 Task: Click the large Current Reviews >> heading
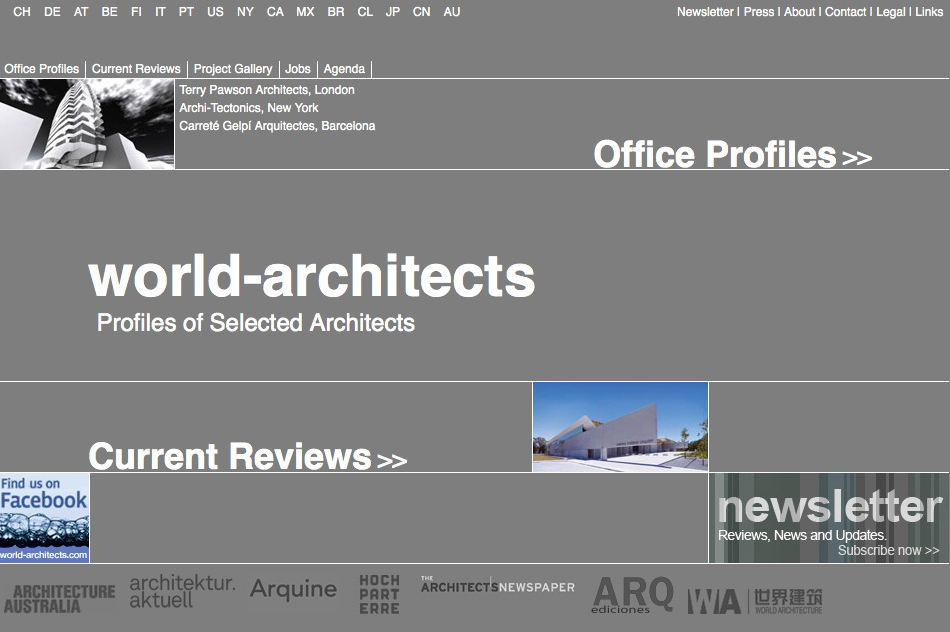(x=248, y=456)
